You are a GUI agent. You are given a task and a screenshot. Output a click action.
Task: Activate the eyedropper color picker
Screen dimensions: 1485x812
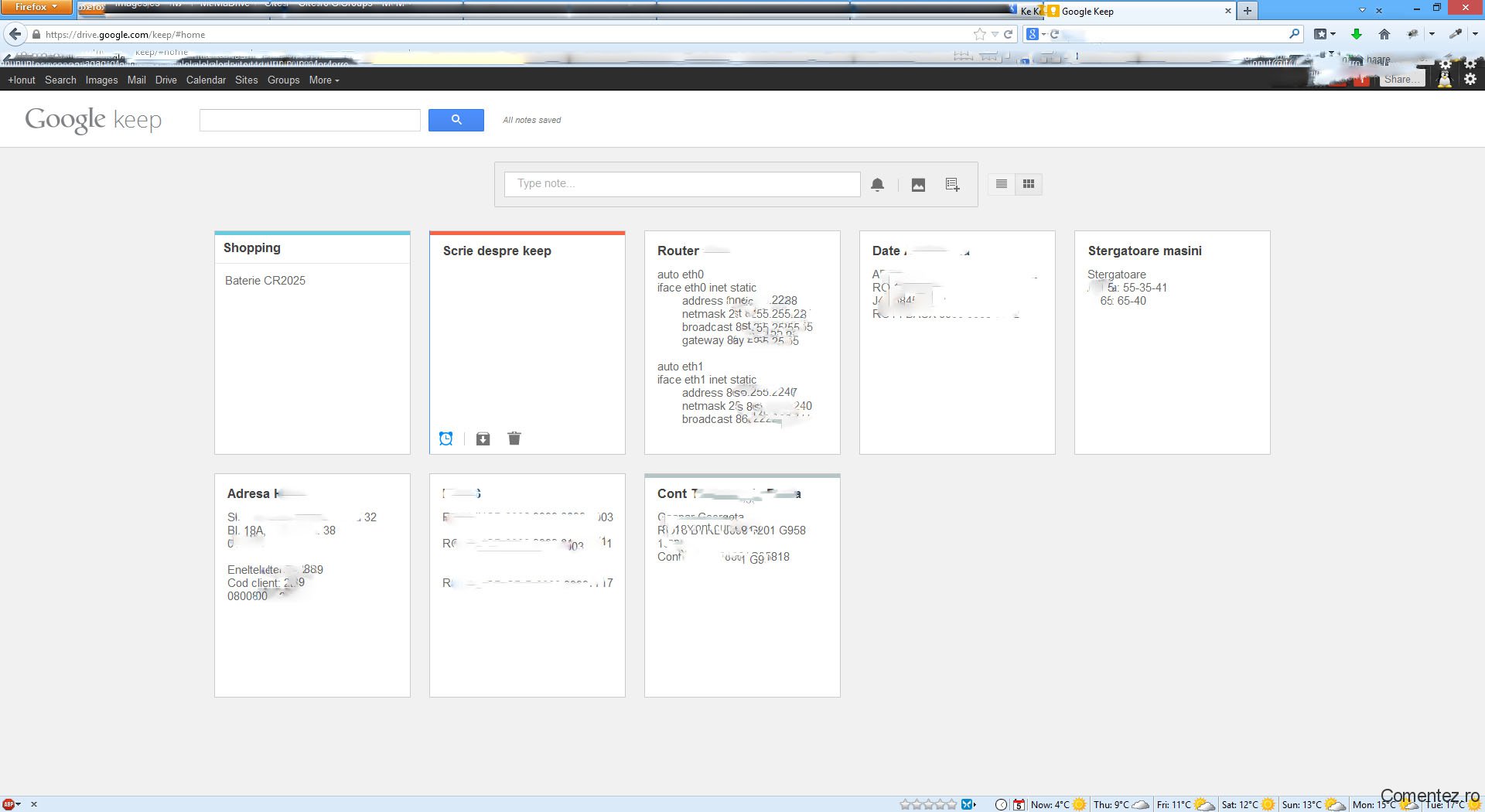(x=1456, y=34)
